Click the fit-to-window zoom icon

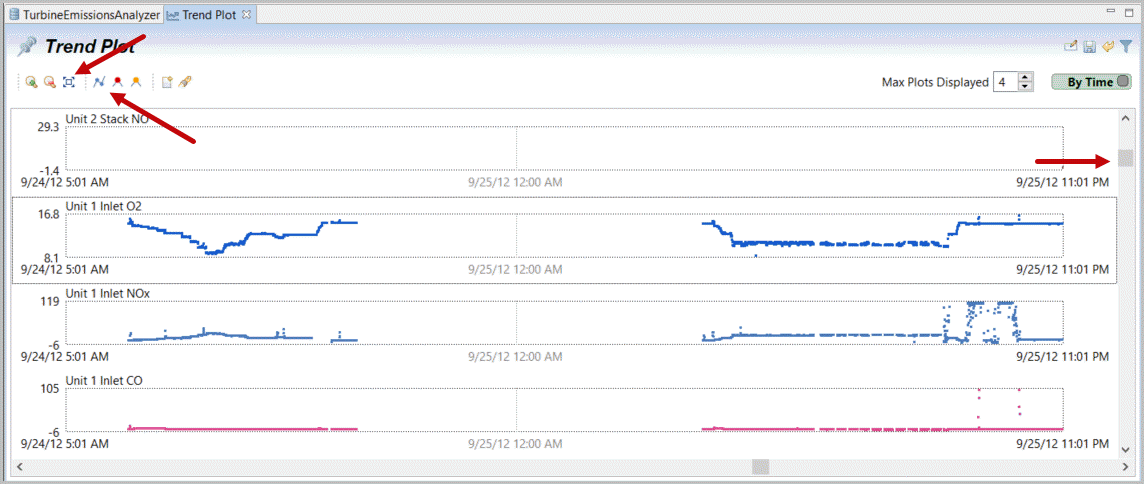click(69, 82)
